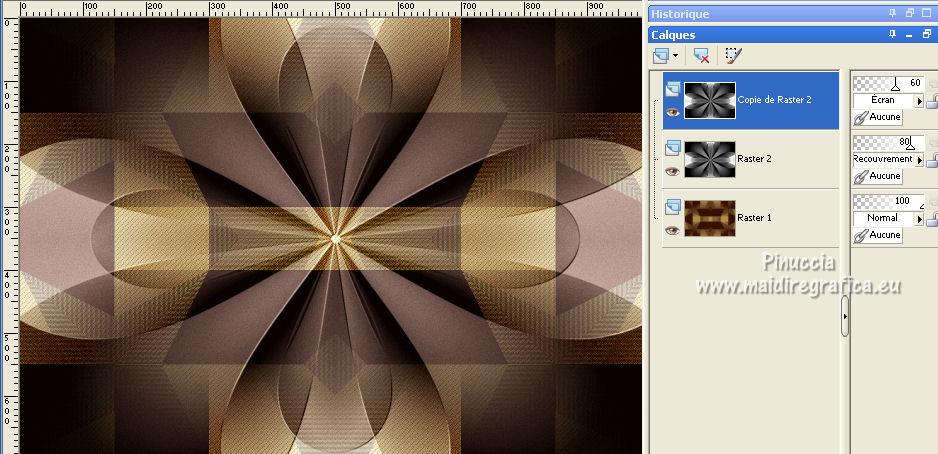Restore the Historique panel window
Screen dimensions: 938x454
[909, 13]
